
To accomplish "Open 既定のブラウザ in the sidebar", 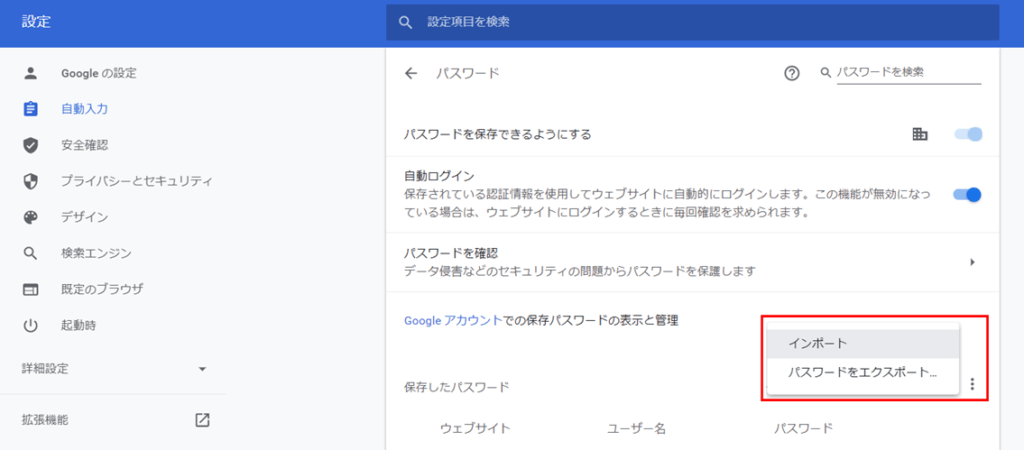I will pyautogui.click(x=102, y=289).
